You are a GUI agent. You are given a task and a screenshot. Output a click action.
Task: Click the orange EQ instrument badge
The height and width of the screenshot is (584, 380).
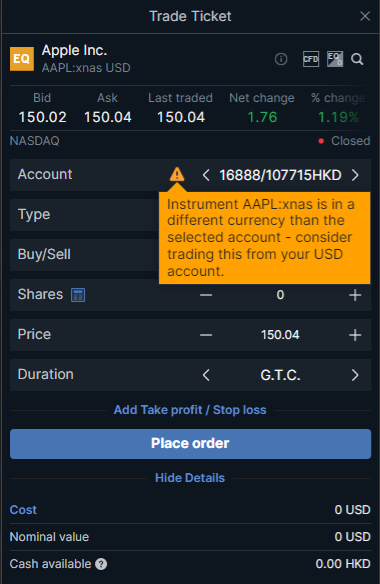[22, 59]
